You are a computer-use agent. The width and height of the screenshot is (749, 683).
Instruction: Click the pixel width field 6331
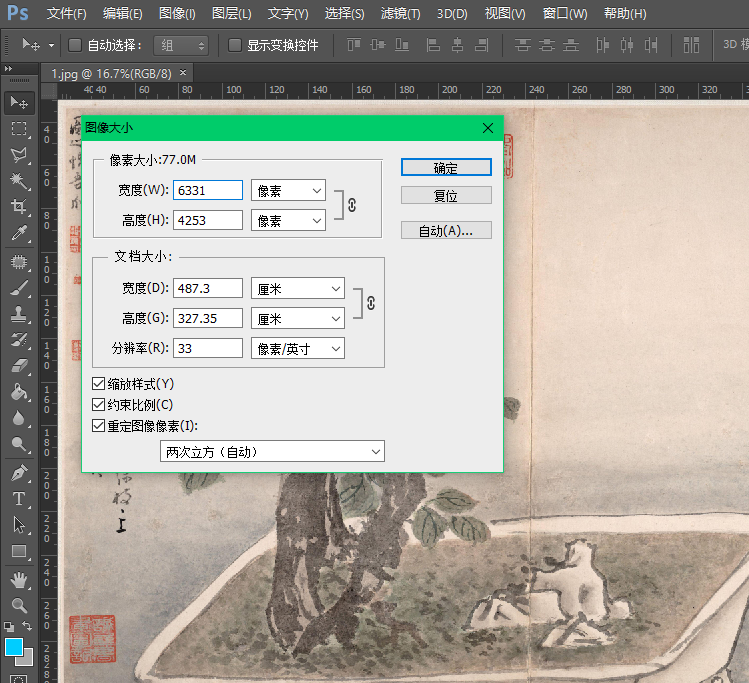[208, 190]
